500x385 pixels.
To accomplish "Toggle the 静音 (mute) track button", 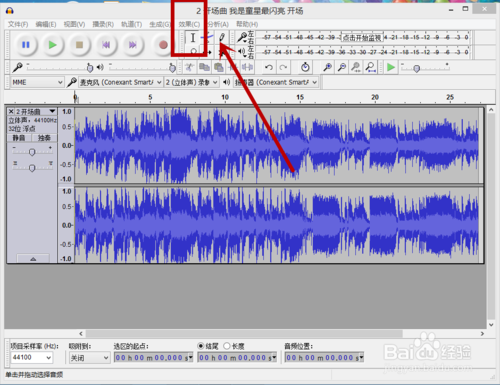I will (19, 138).
